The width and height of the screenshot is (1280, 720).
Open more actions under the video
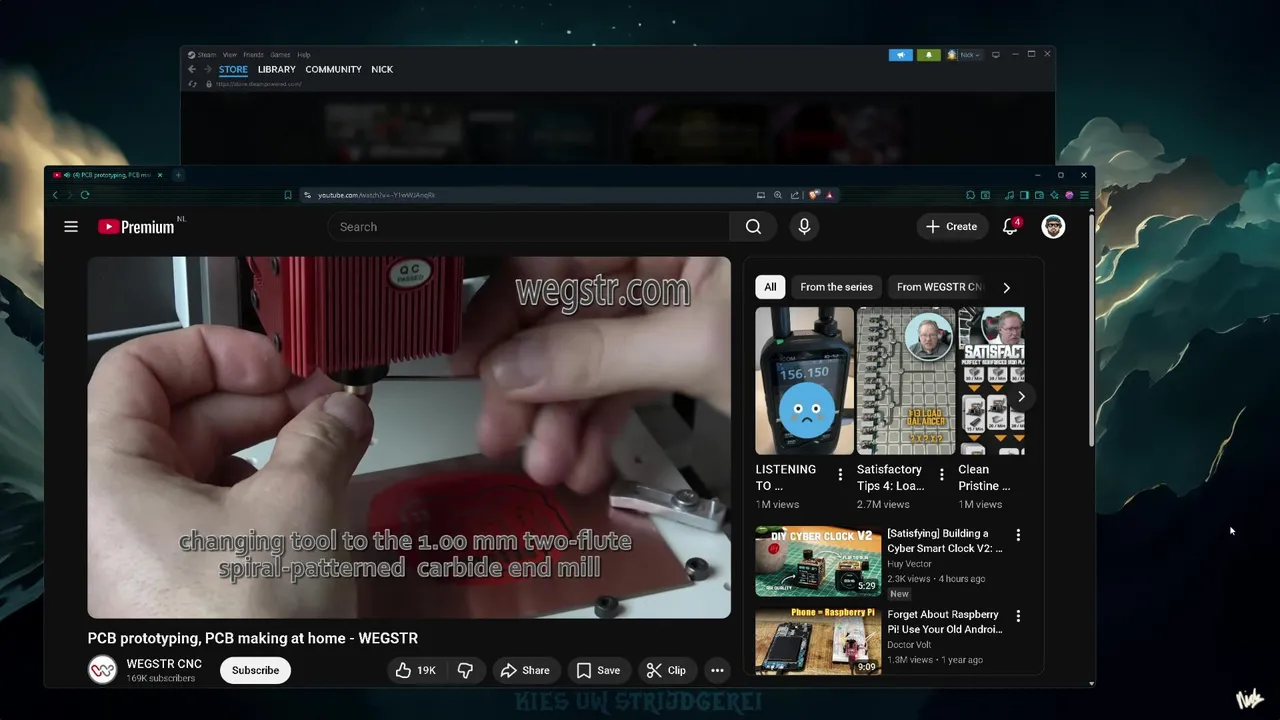point(717,671)
